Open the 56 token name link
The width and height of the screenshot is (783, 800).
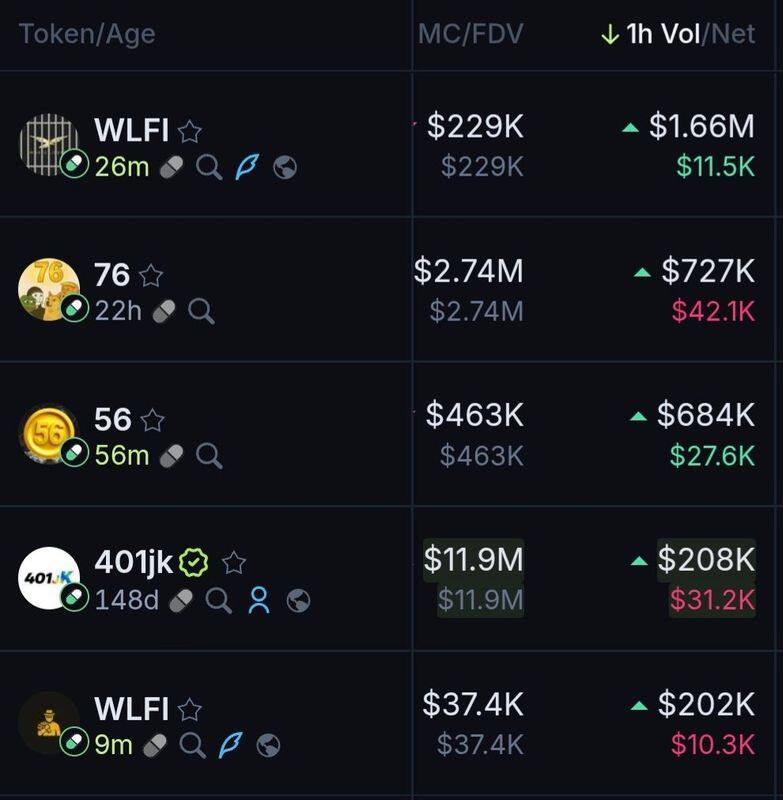pyautogui.click(x=113, y=420)
